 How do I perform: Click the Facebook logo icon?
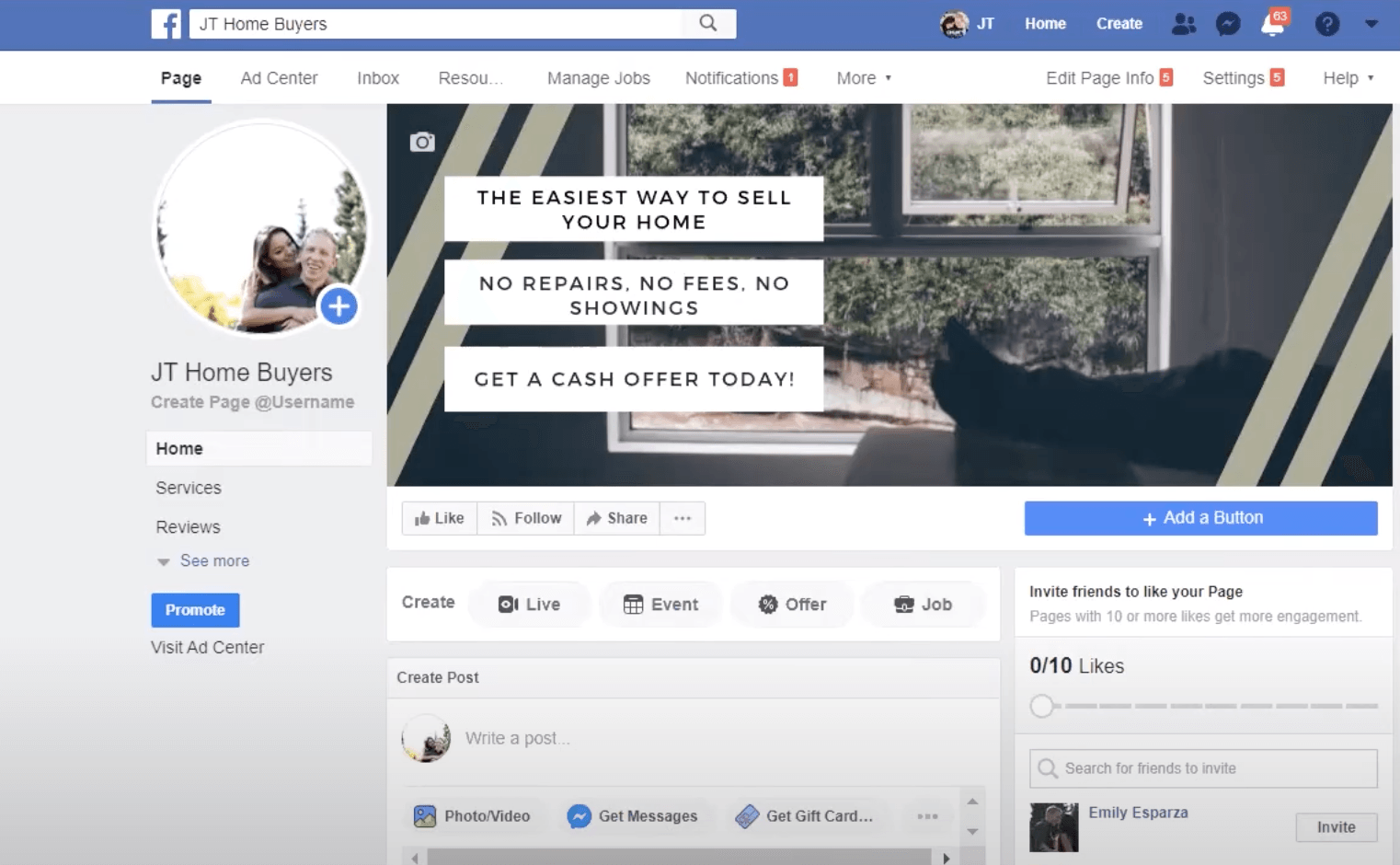click(166, 24)
